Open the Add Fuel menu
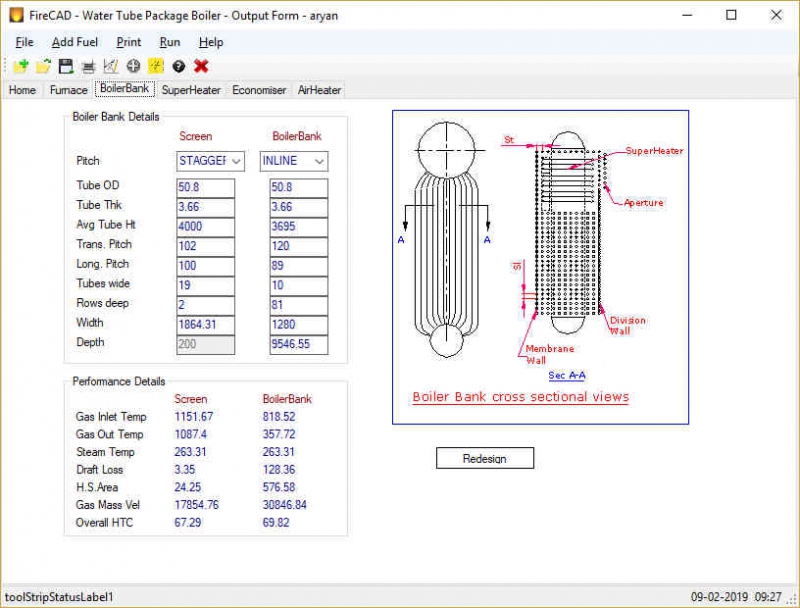Image resolution: width=800 pixels, height=608 pixels. 74,42
